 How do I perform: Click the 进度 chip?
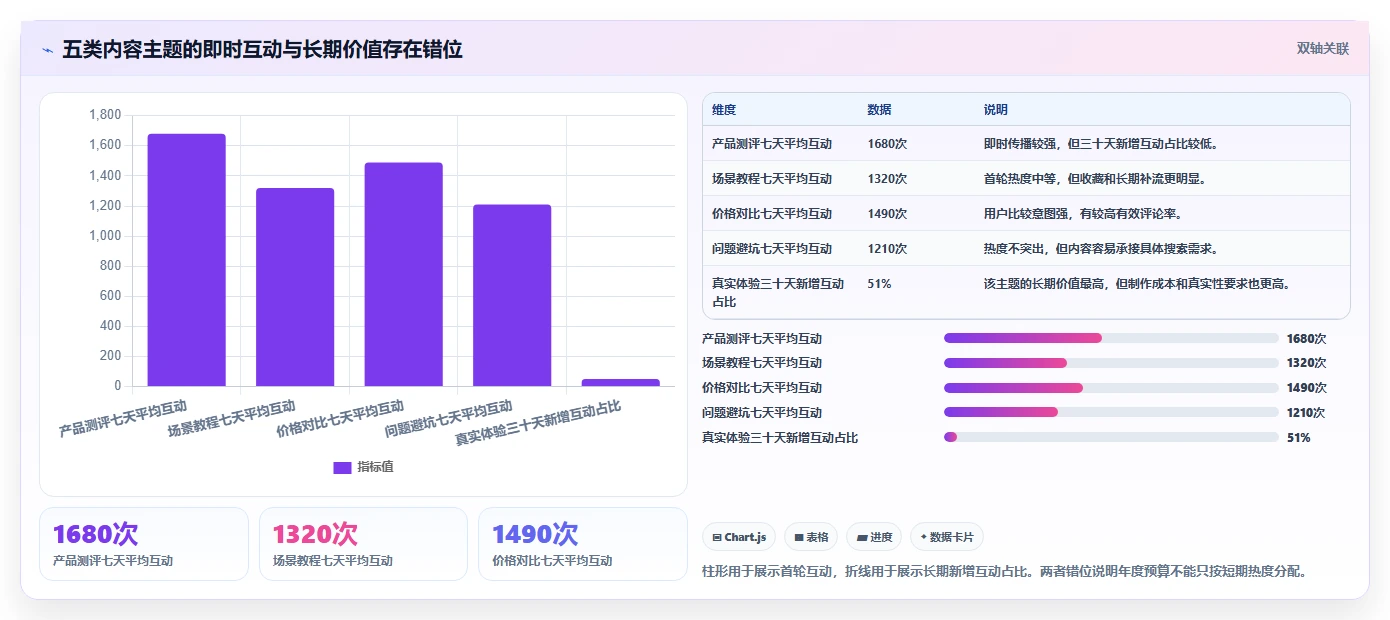click(874, 537)
